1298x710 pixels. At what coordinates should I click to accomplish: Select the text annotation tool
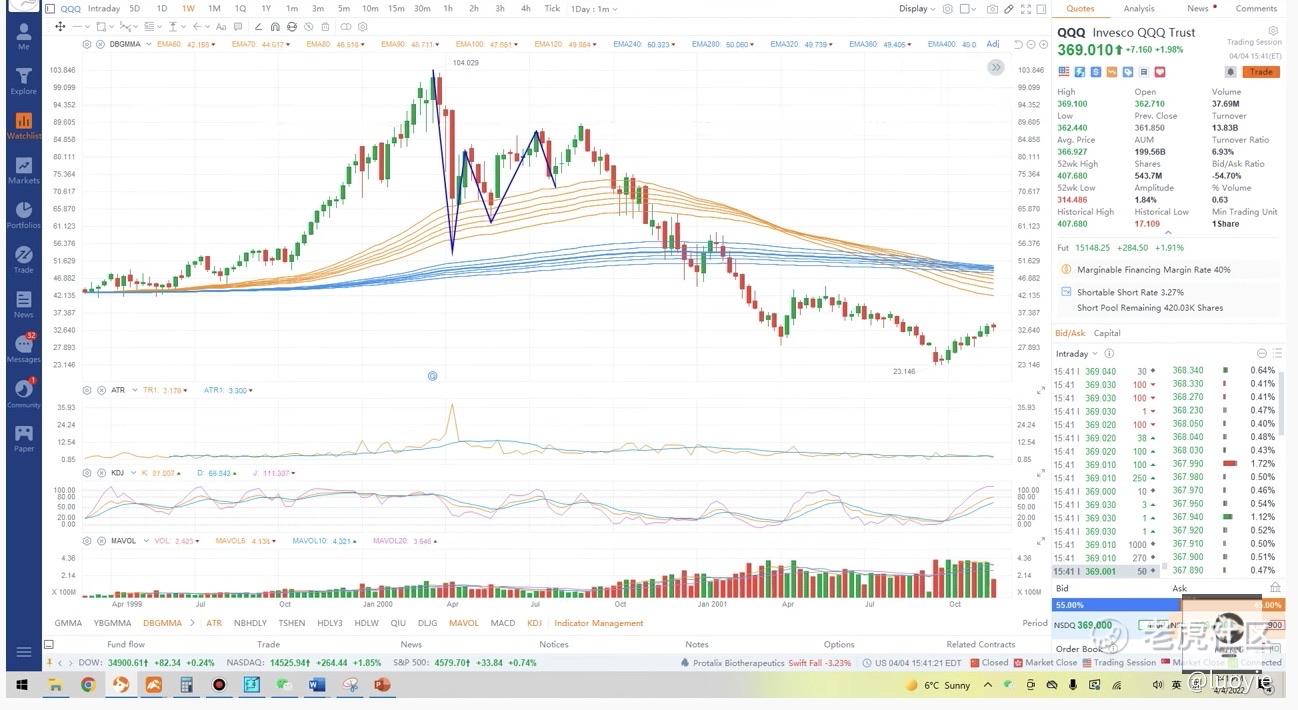tap(220, 26)
